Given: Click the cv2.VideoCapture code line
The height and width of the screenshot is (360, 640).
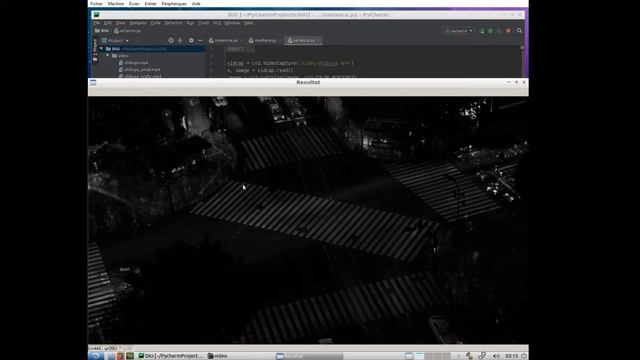Looking at the screenshot, I should coord(290,63).
